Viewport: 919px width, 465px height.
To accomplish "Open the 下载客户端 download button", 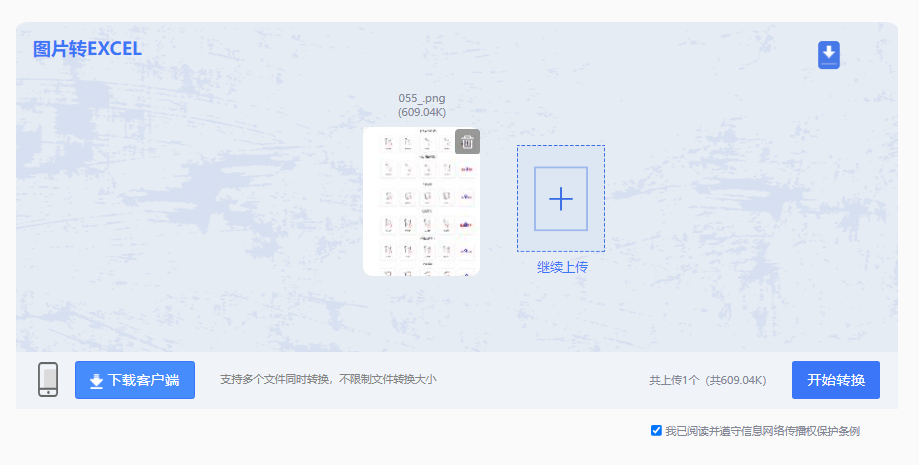I will [135, 380].
